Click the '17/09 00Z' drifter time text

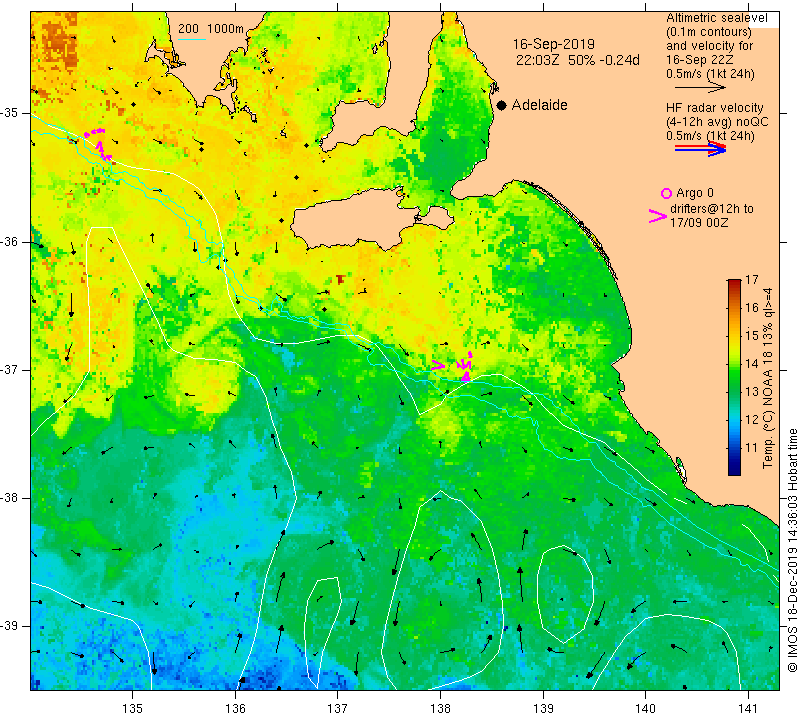(698, 223)
